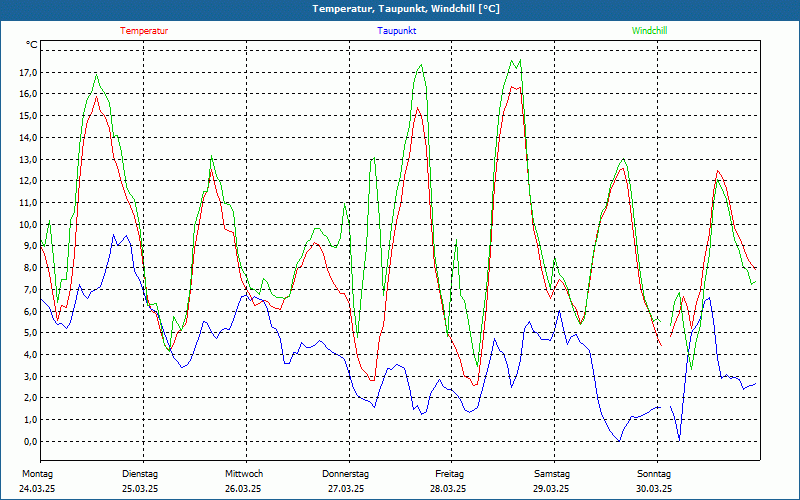Click the blue Taupunkt legend label
Image resolution: width=800 pixels, height=500 pixels.
[397, 31]
